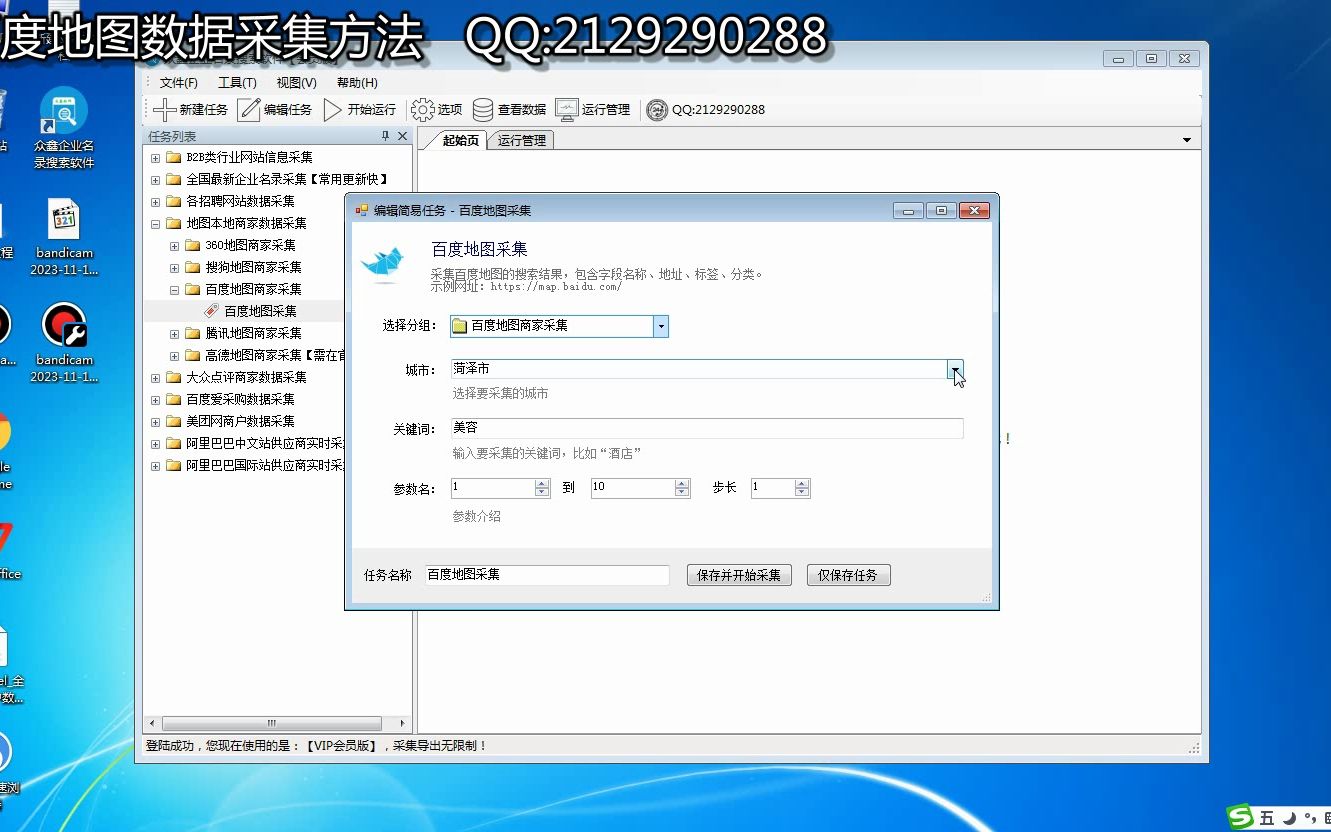Switch to the 运行管理 tab
The height and width of the screenshot is (832, 1331).
tap(520, 140)
